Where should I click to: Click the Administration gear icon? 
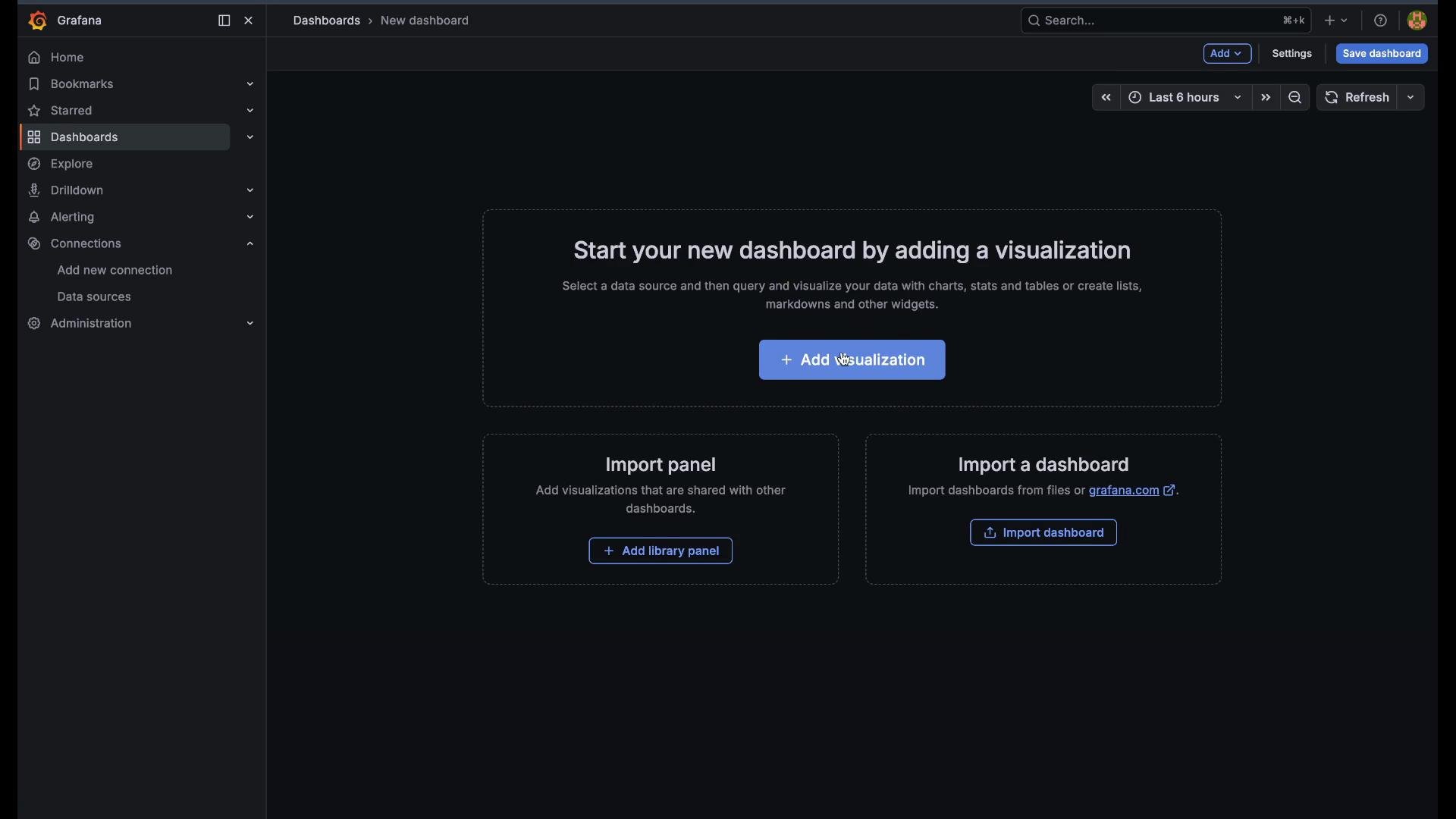(x=34, y=324)
